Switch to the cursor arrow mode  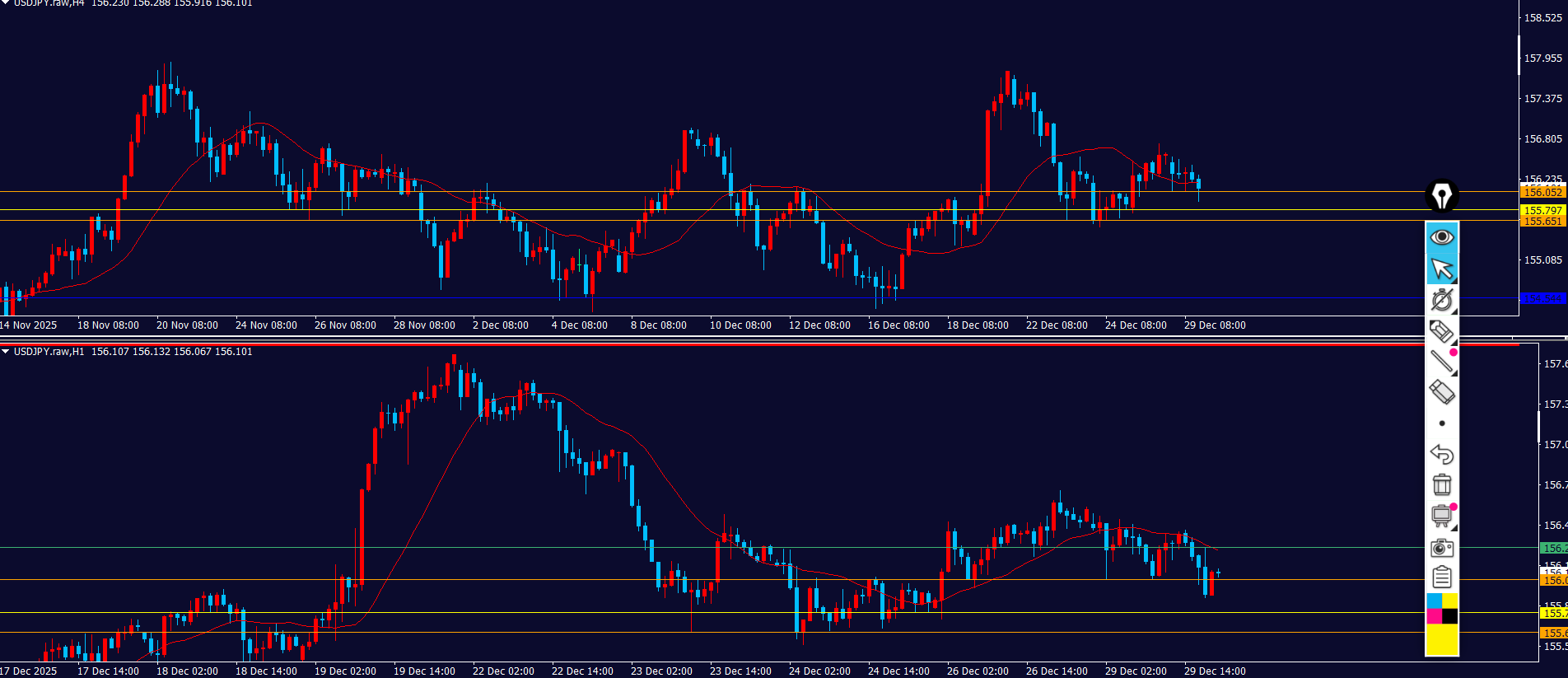1442,269
